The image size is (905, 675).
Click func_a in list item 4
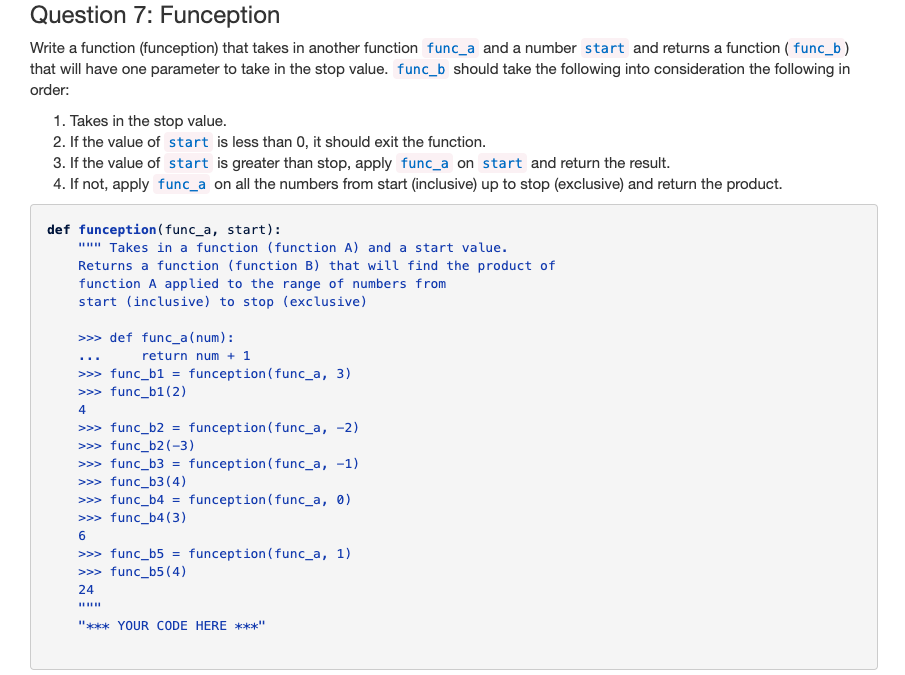181,184
